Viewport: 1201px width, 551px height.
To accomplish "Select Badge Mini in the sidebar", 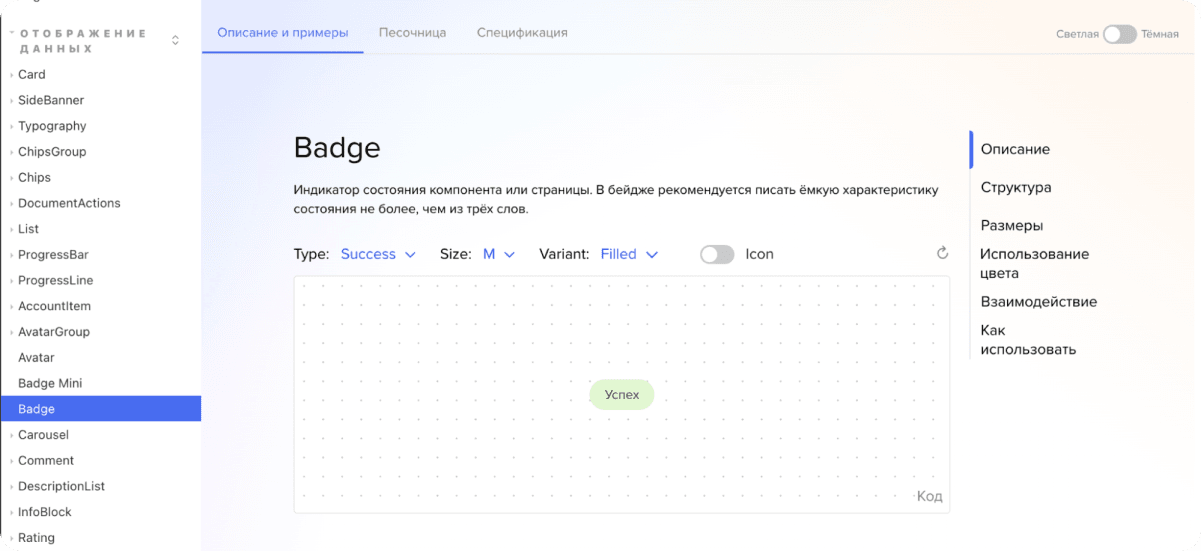I will (50, 383).
